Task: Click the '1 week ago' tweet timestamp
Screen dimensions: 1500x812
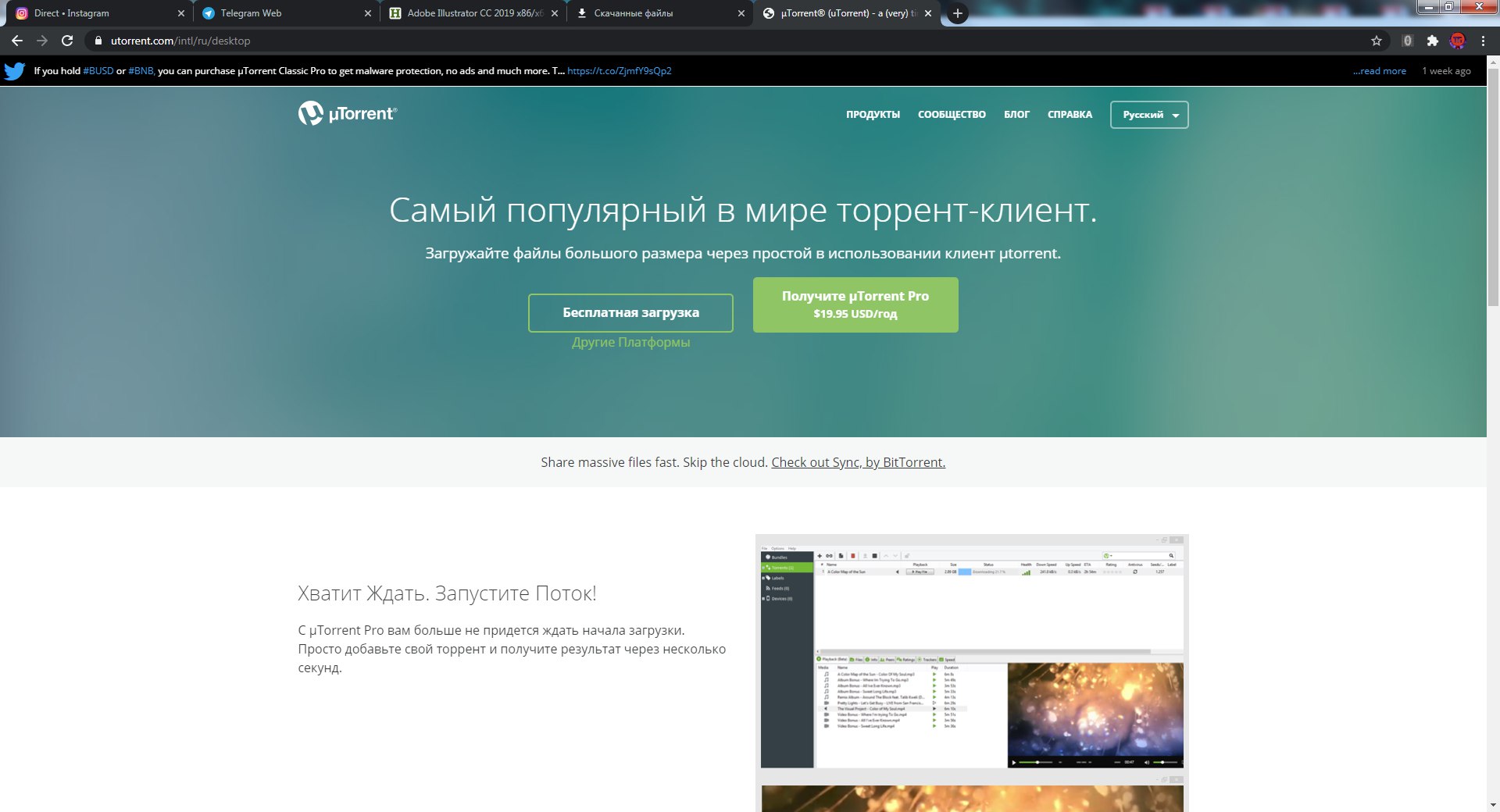Action: click(x=1446, y=71)
